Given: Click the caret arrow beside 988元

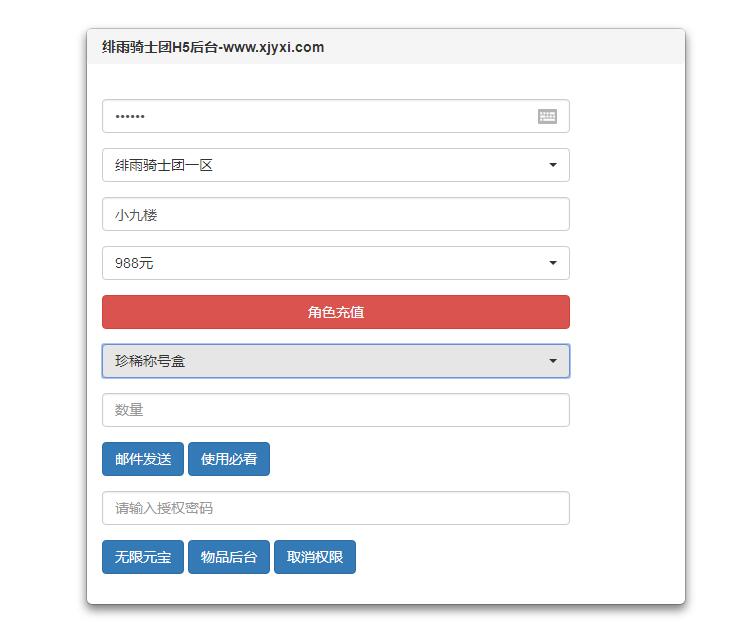Looking at the screenshot, I should (x=552, y=263).
